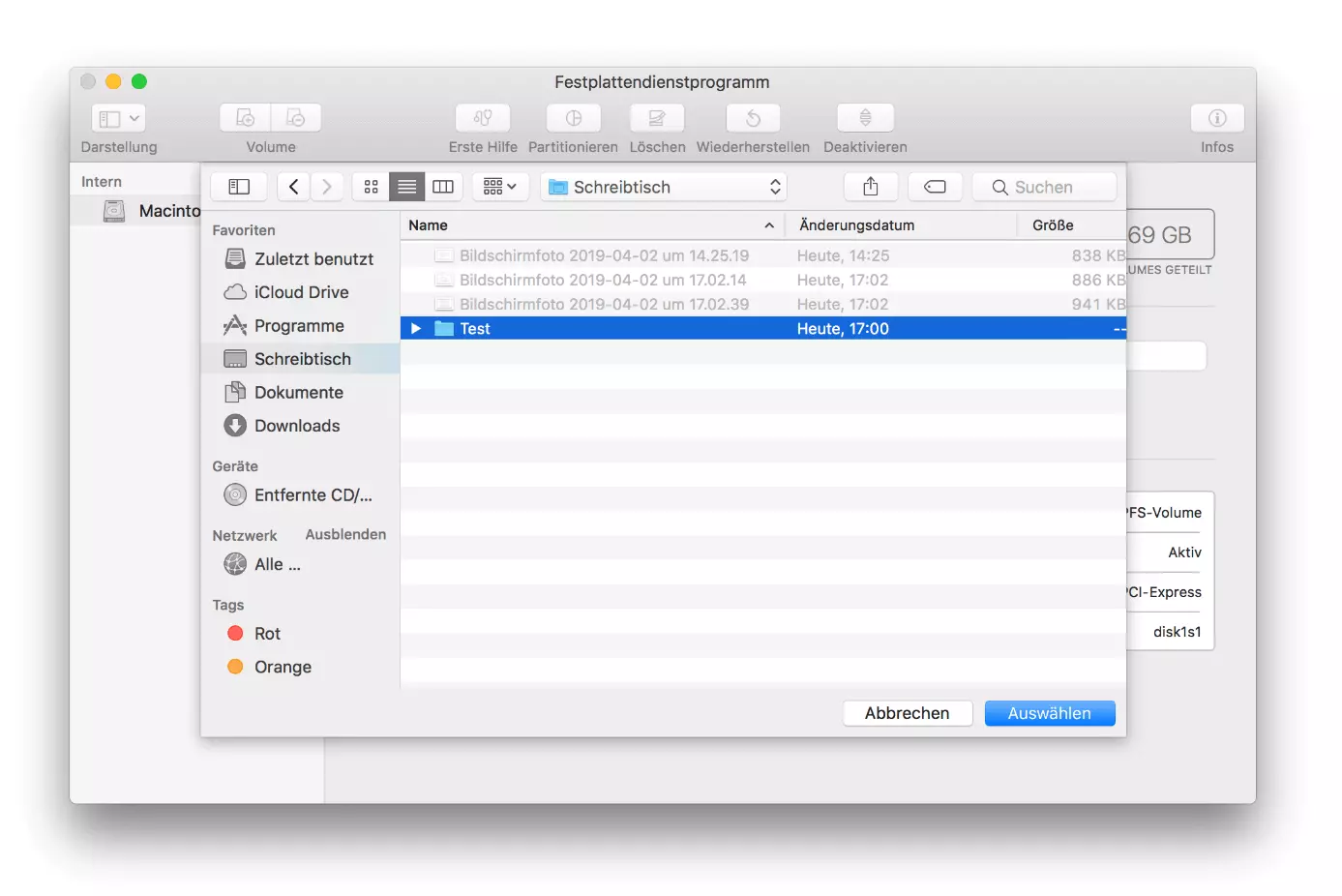The image size is (1342, 896).
Task: Select Dokumente in sidebar
Action: coord(301,393)
